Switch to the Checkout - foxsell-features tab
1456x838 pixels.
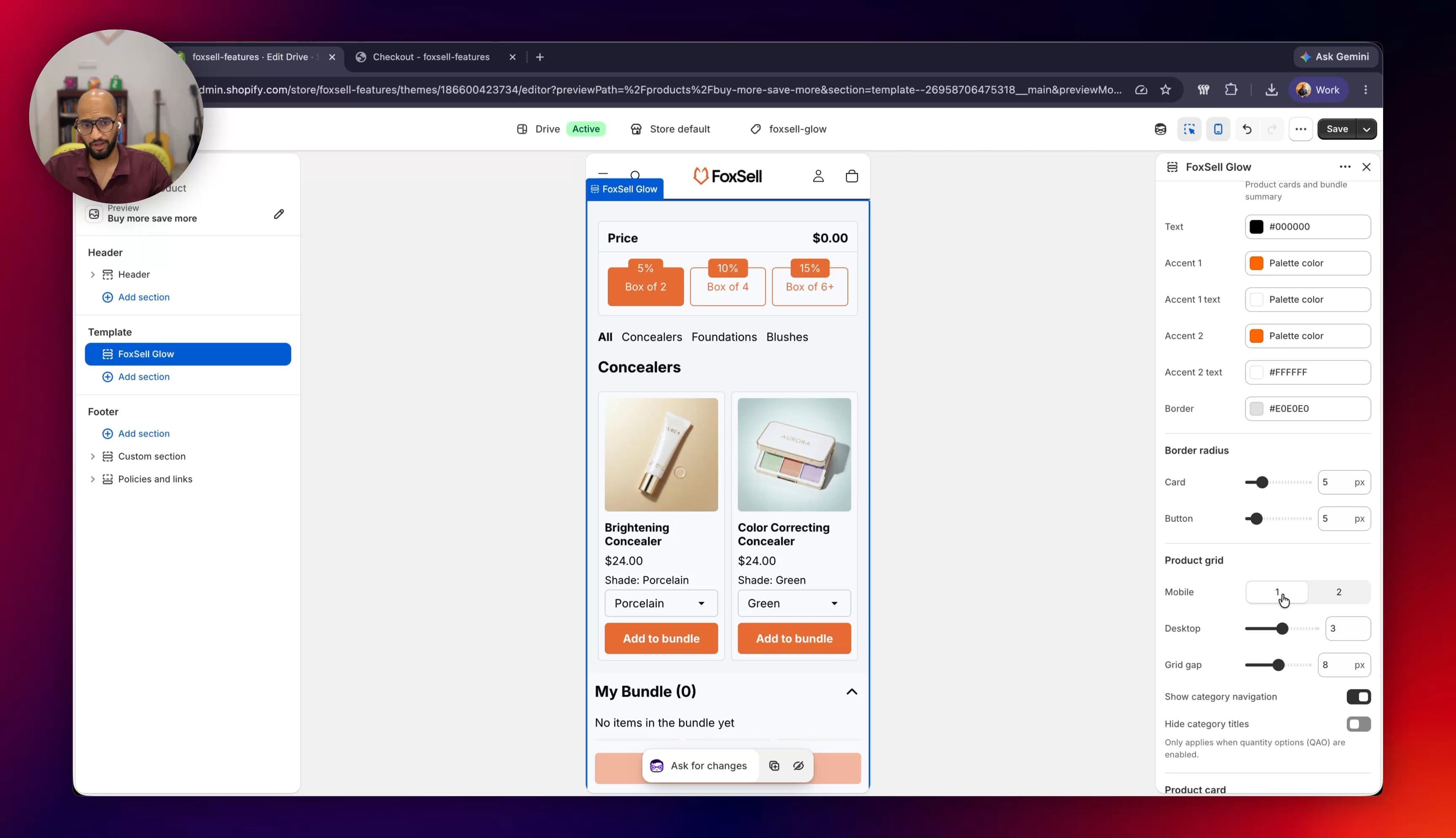tap(431, 57)
